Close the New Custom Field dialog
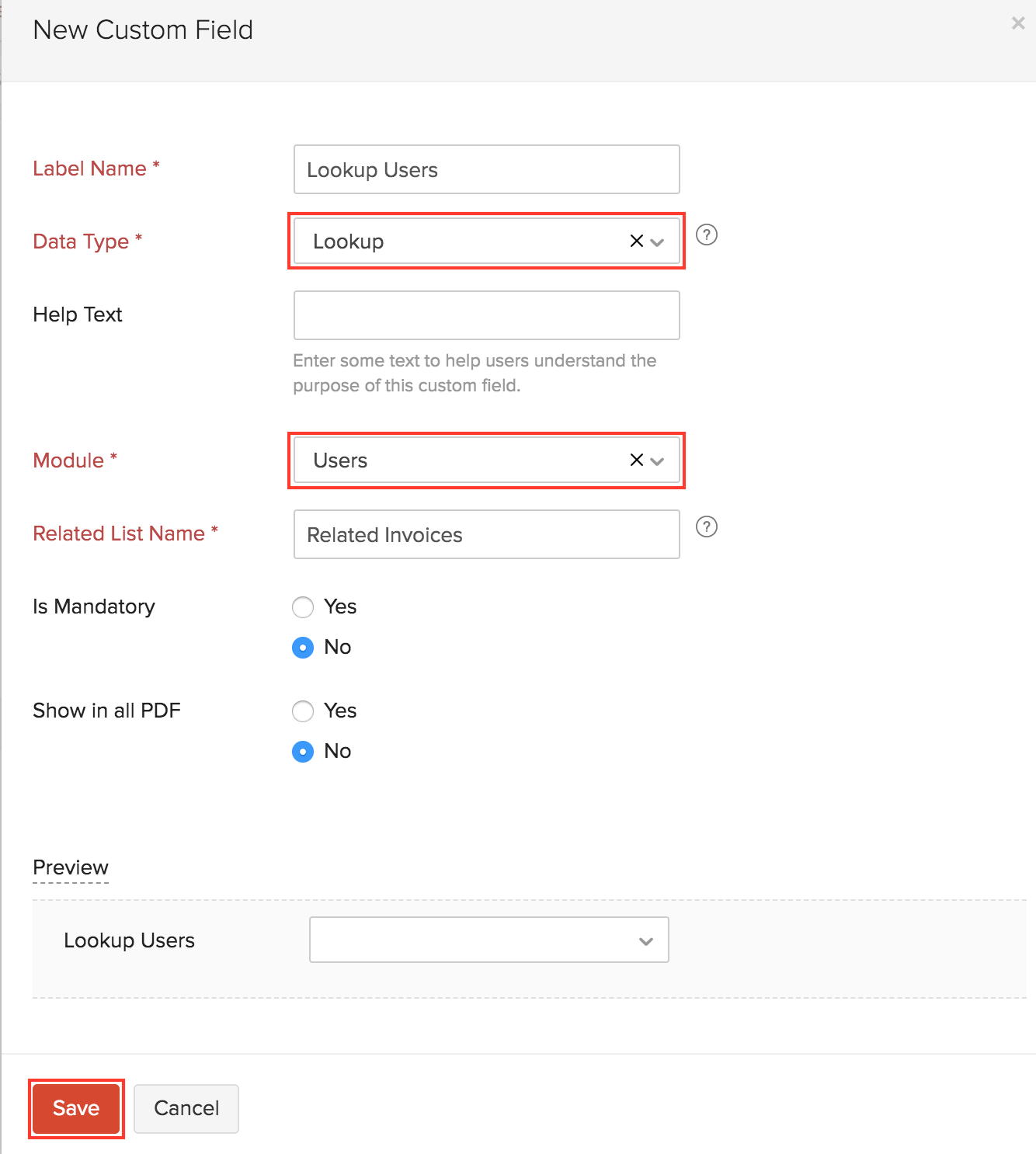The height and width of the screenshot is (1154, 1036). click(1018, 23)
